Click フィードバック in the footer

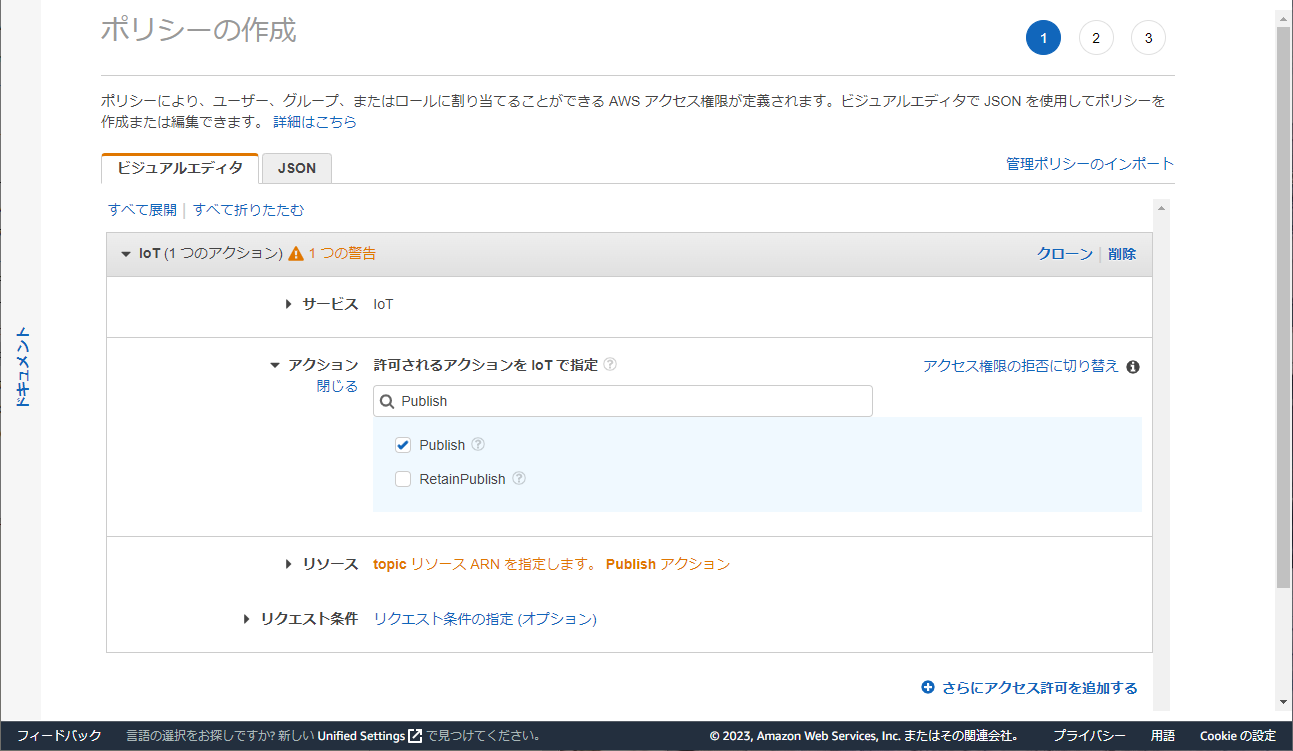pos(59,736)
